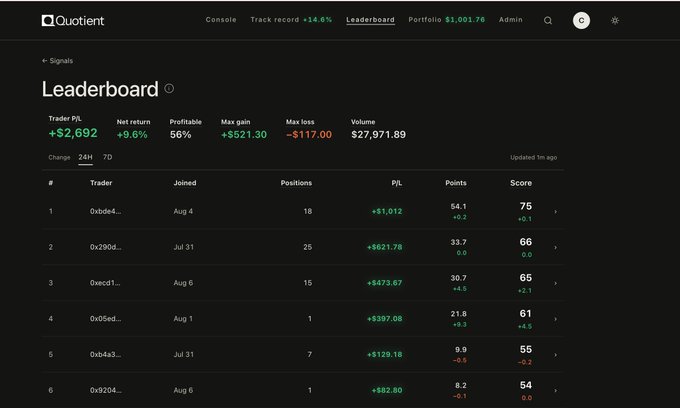Click the score 66 value
The width and height of the screenshot is (680, 408).
[526, 242]
